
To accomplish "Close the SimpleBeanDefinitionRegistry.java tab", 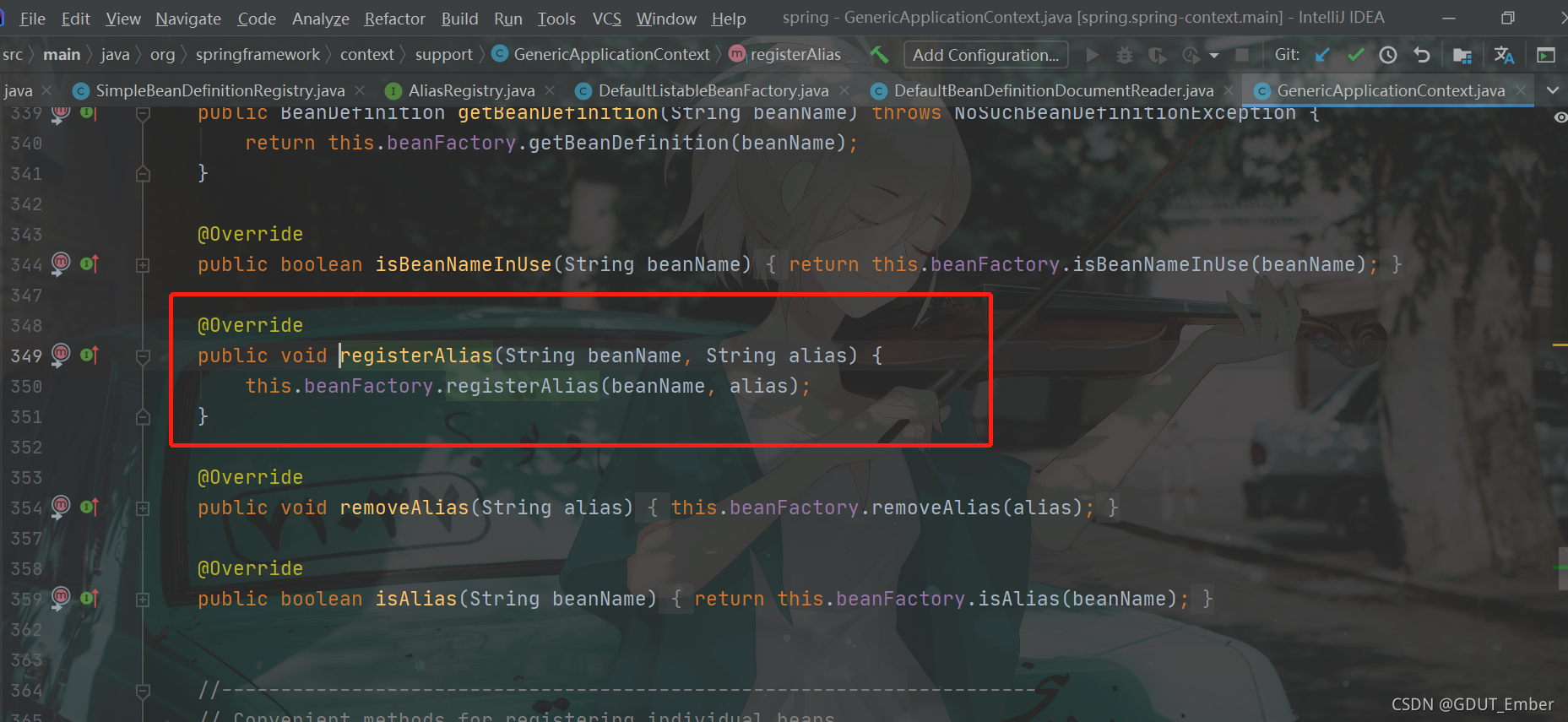I will (x=360, y=90).
